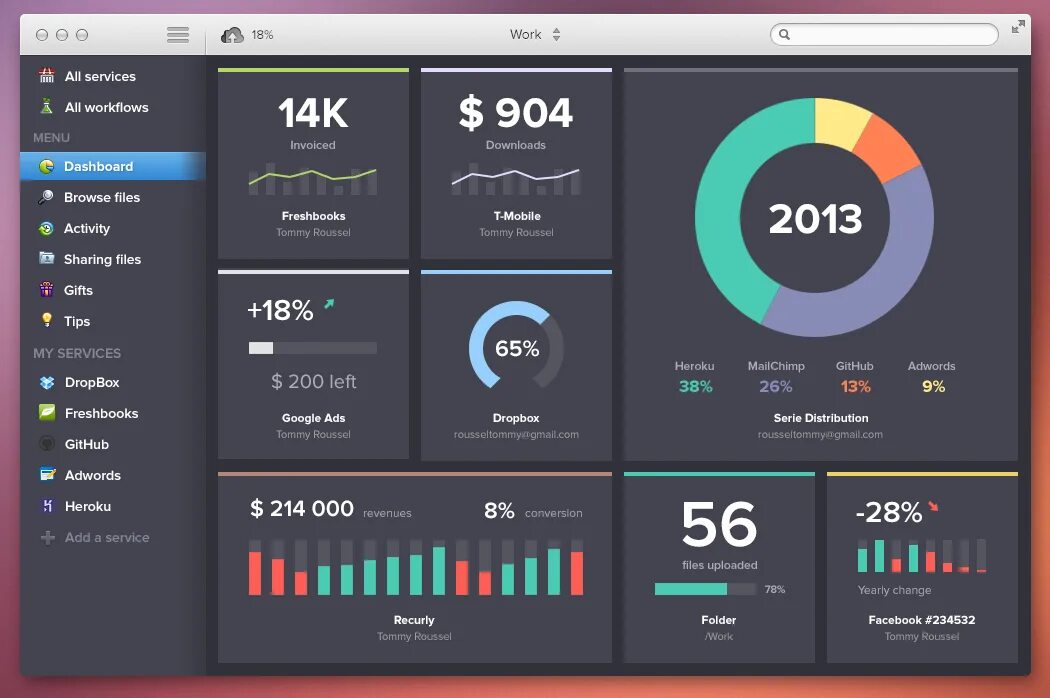This screenshot has height=698, width=1050.
Task: Open Tips from the sidebar
Action: click(112, 321)
